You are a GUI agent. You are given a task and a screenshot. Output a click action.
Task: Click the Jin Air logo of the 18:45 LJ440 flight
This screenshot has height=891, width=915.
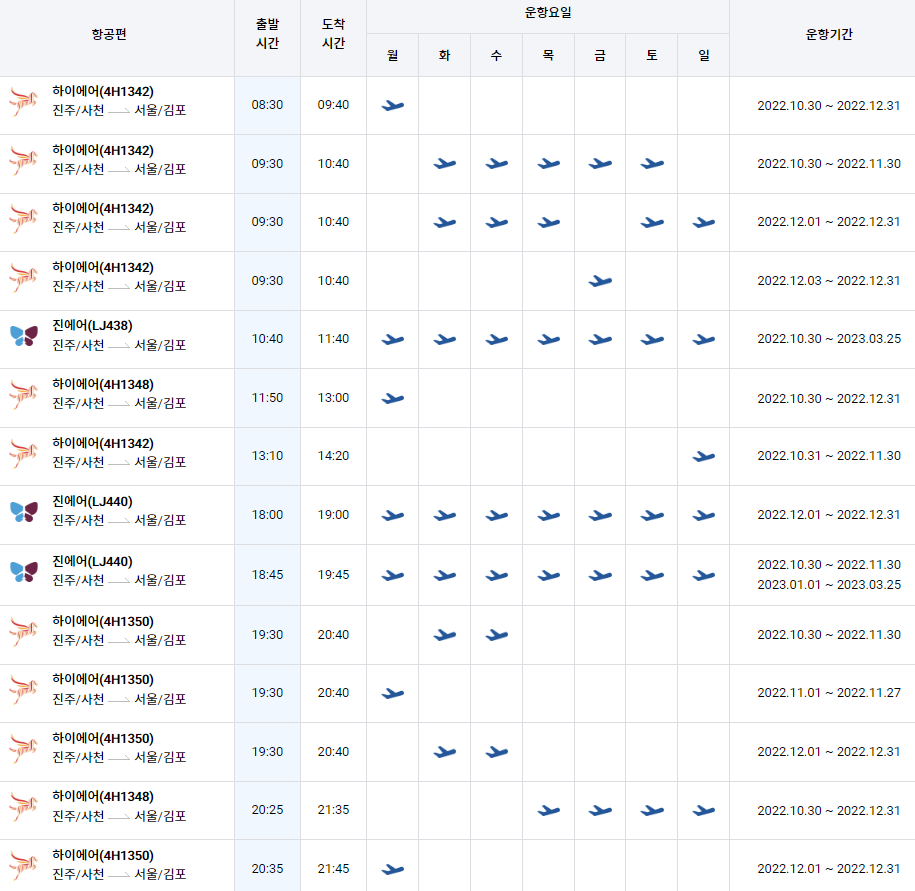click(x=24, y=572)
